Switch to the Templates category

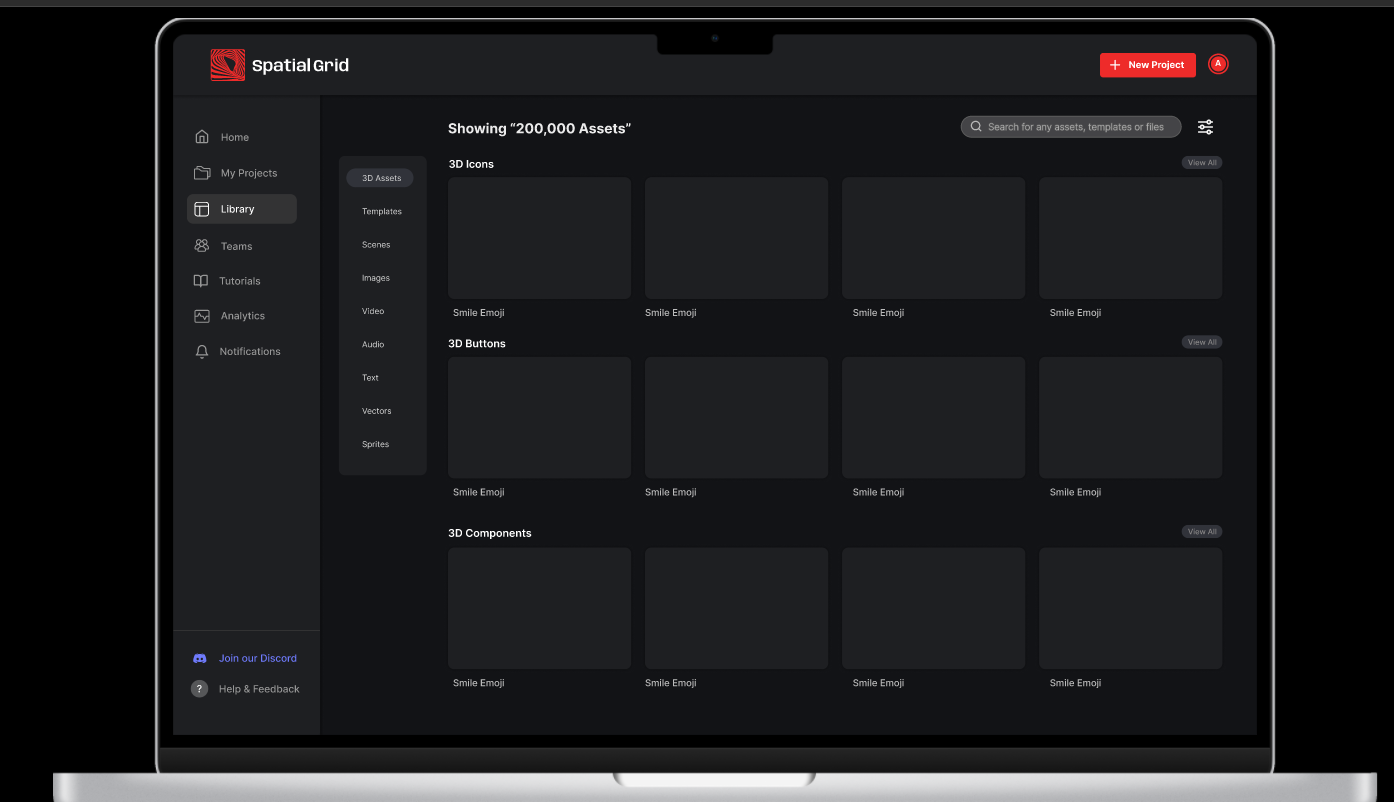click(381, 212)
